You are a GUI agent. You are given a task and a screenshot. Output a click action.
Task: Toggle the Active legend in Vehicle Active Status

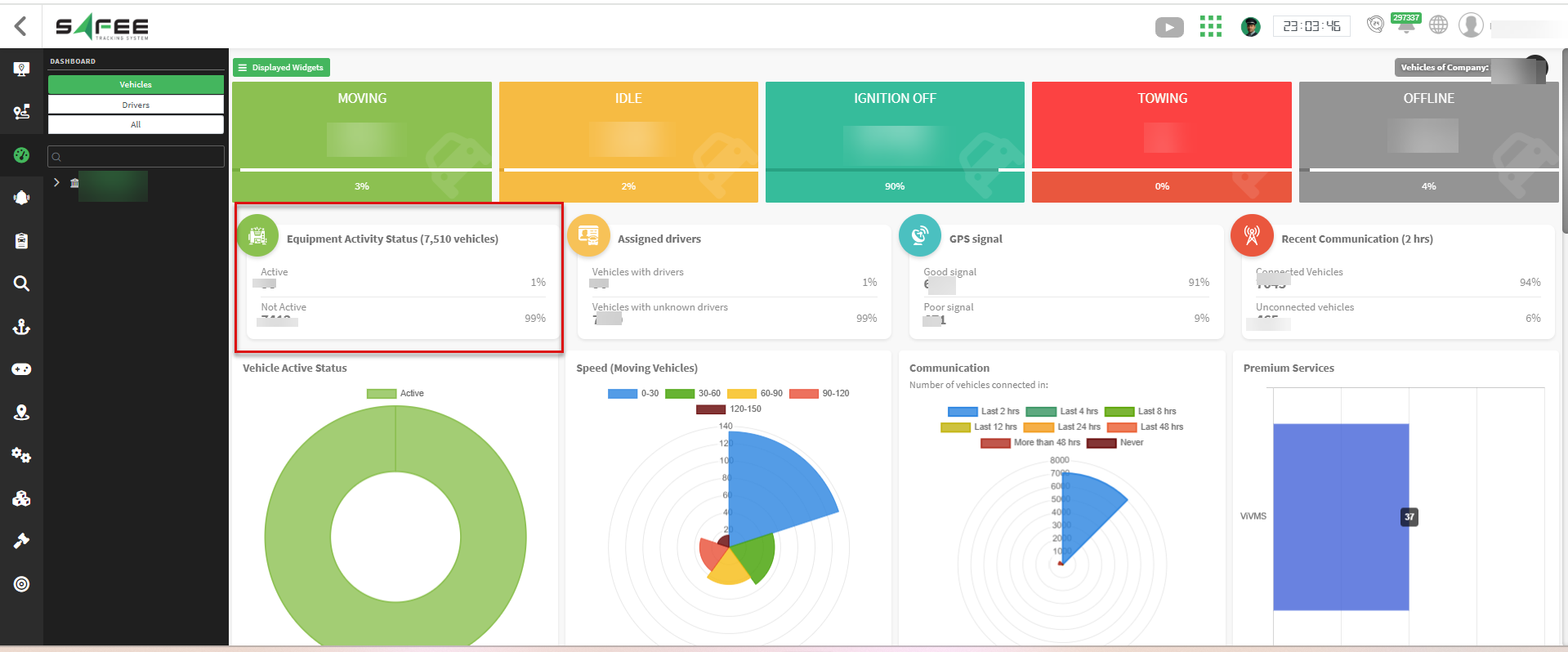coord(395,394)
